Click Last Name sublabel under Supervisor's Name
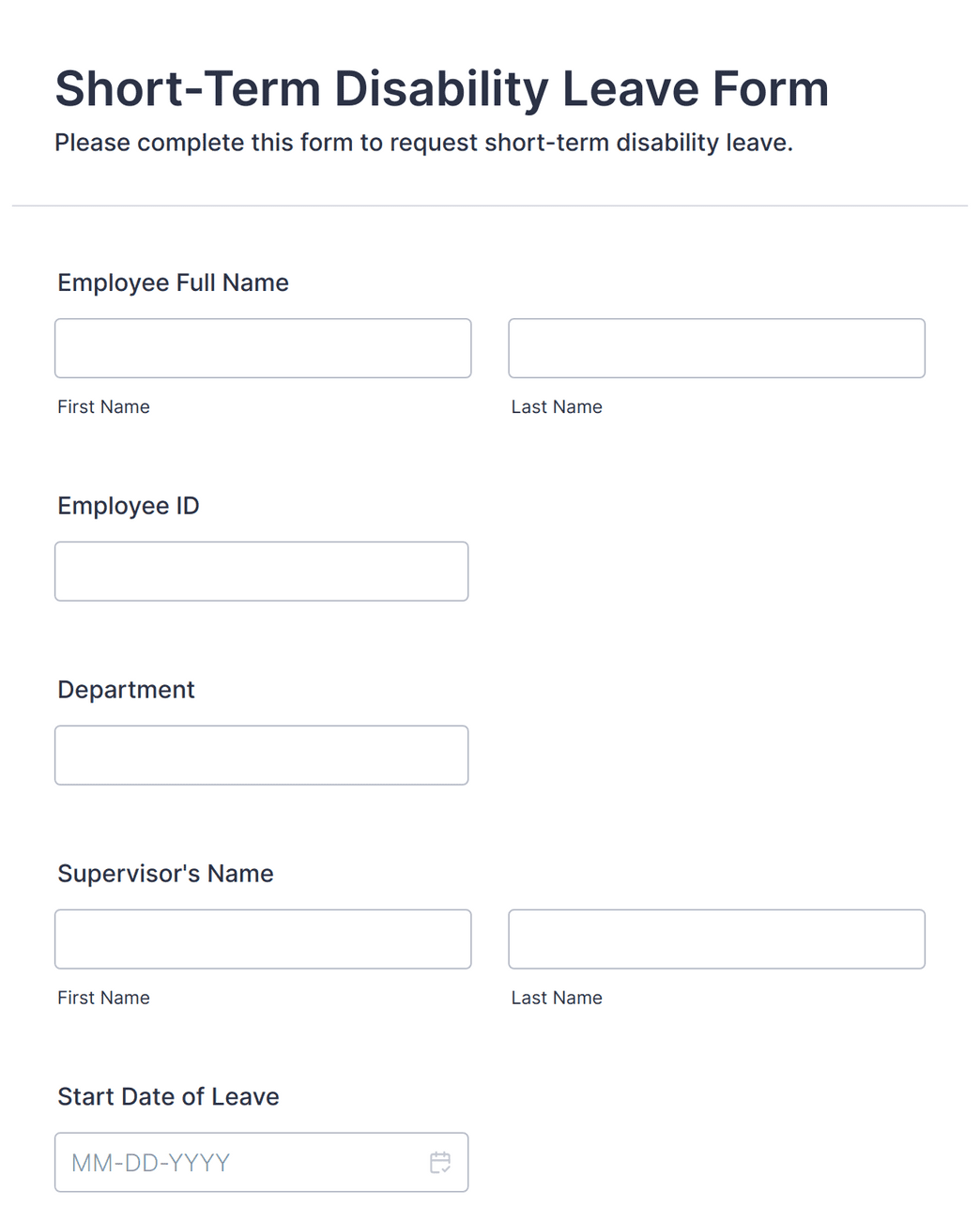This screenshot has height=1206, width=980. (x=557, y=998)
